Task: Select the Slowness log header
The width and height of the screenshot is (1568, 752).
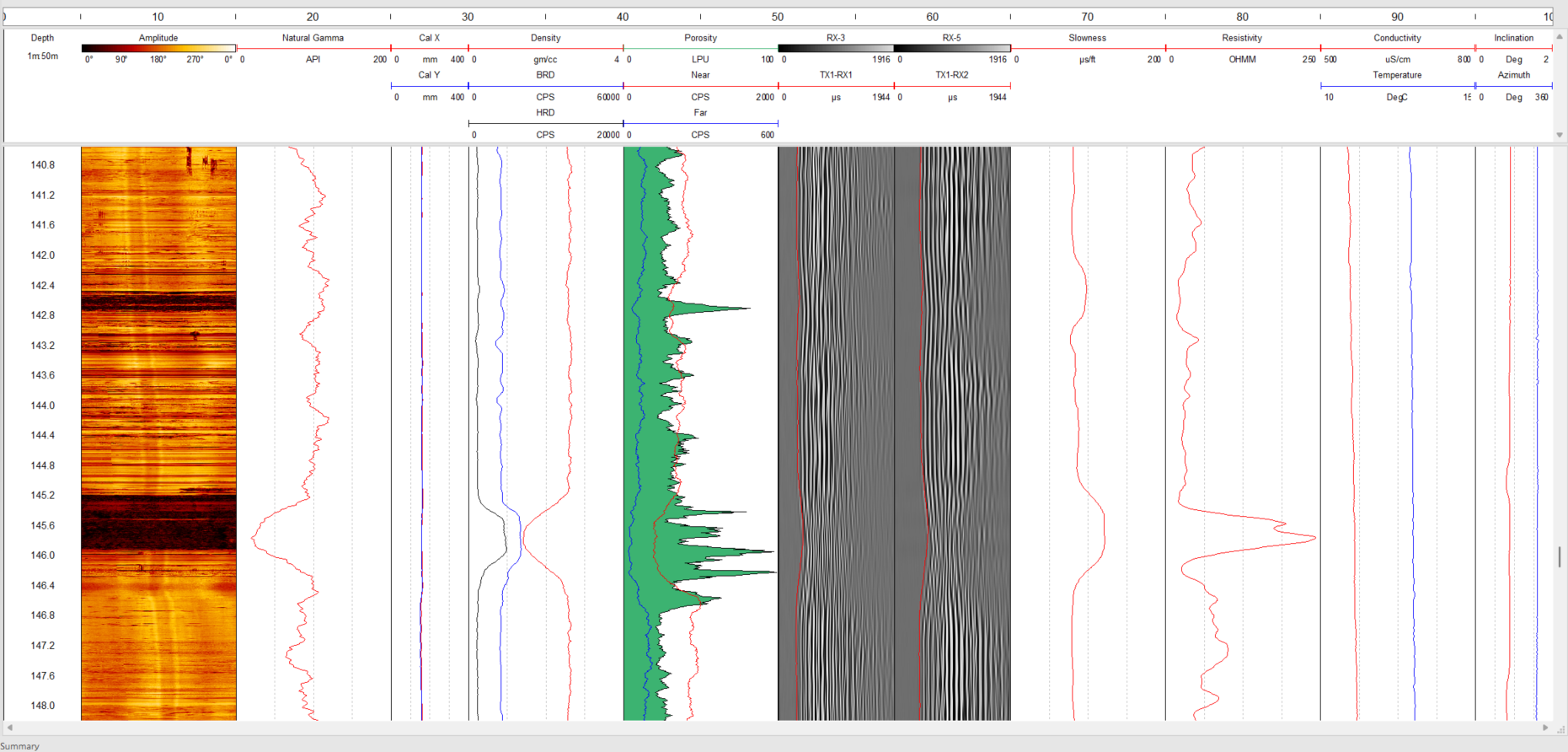Action: tap(1088, 38)
